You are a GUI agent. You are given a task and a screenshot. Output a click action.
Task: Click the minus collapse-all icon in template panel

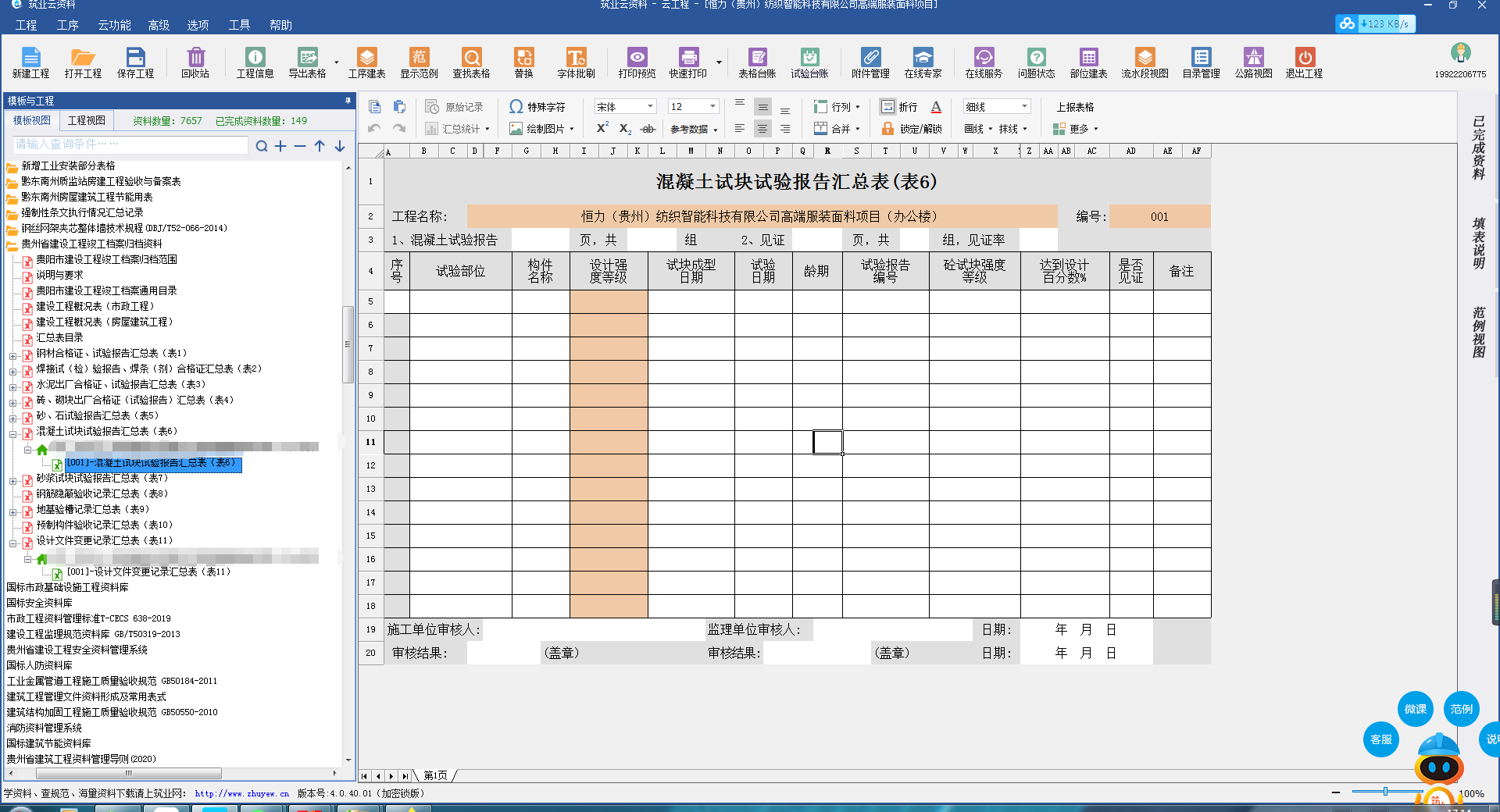pos(300,146)
